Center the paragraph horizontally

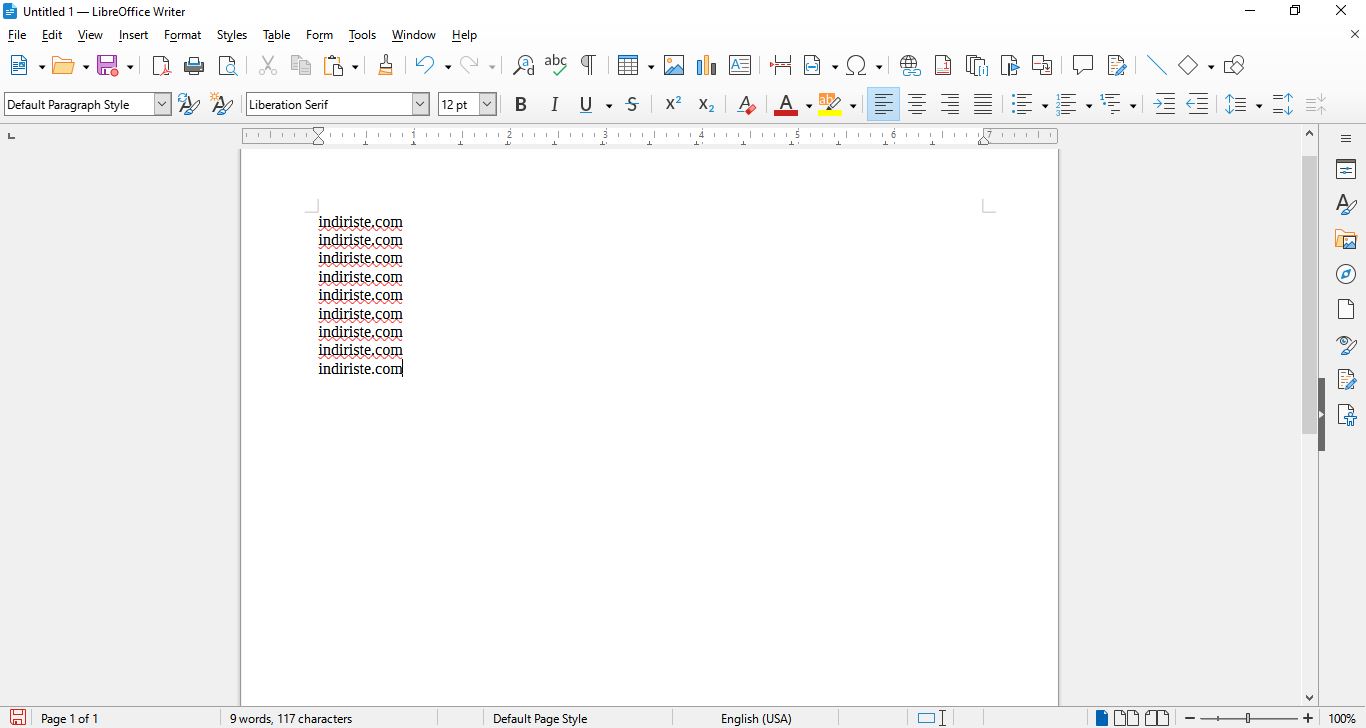(x=917, y=104)
